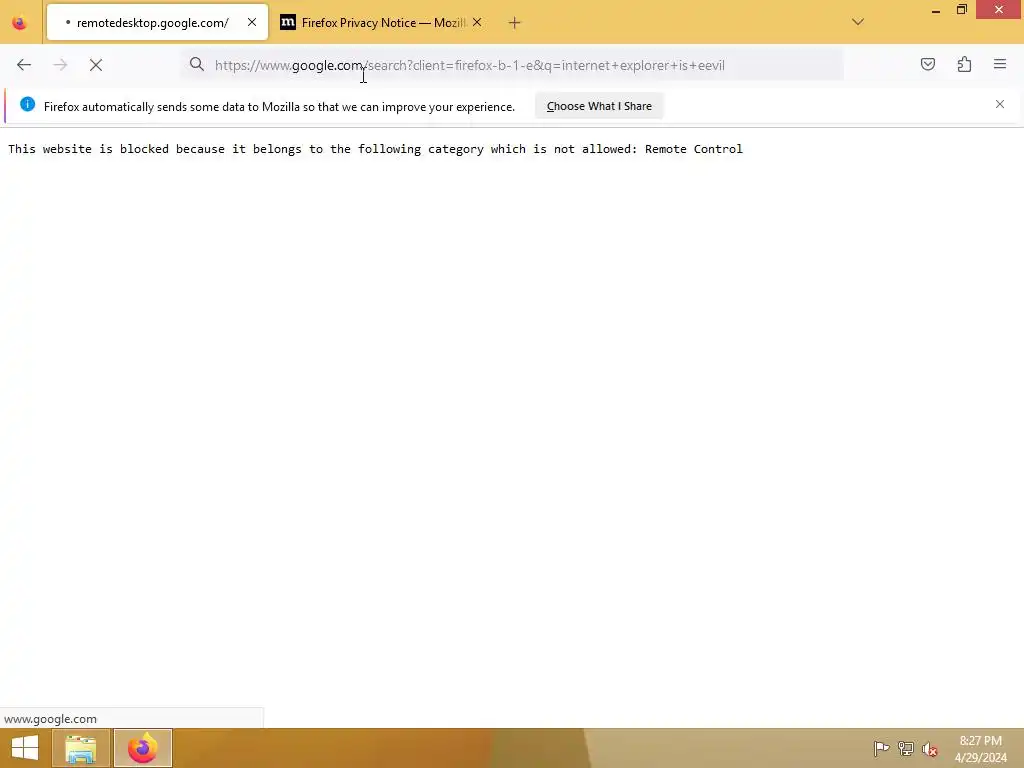Open File Explorer from the taskbar
1024x768 pixels.
point(81,748)
